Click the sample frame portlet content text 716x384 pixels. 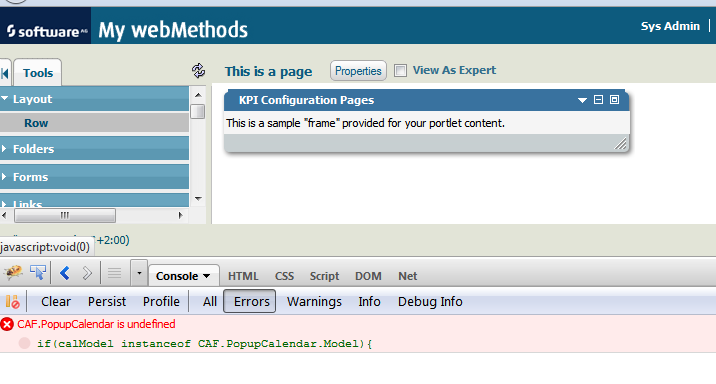click(x=365, y=123)
